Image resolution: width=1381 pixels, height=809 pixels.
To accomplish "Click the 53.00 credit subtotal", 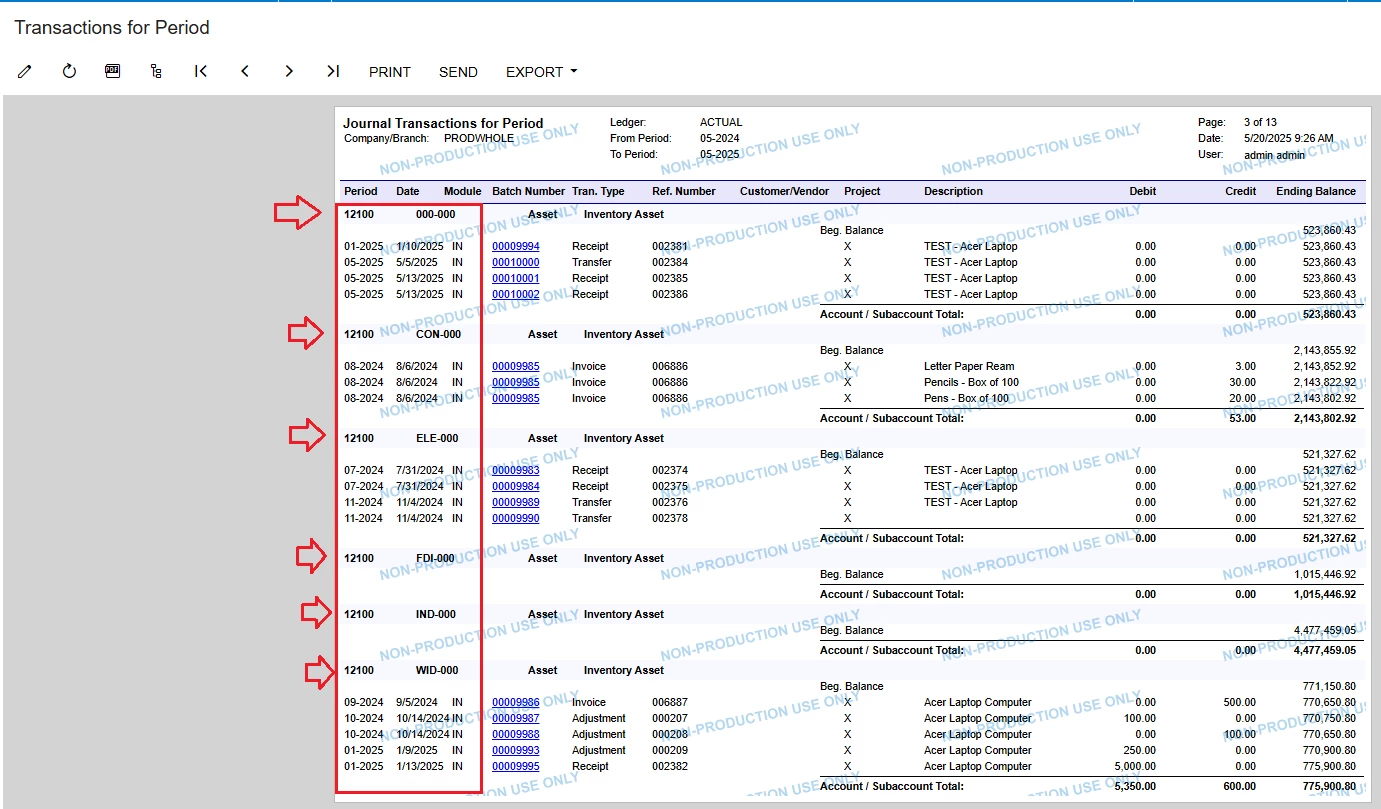I will [1242, 418].
